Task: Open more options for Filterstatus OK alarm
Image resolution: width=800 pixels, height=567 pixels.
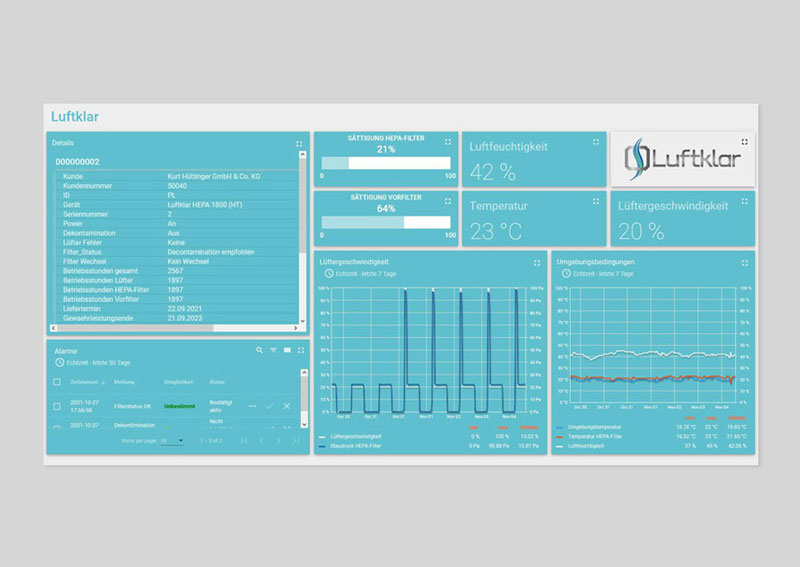Action: point(252,406)
